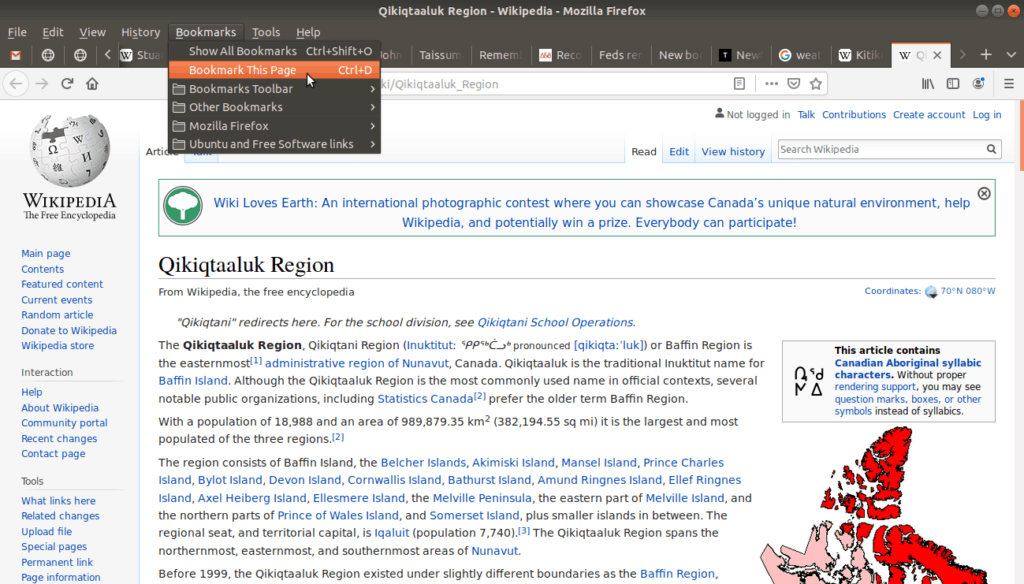Screen dimensions: 1024x584
Task: Select the Read tab
Action: coord(643,152)
